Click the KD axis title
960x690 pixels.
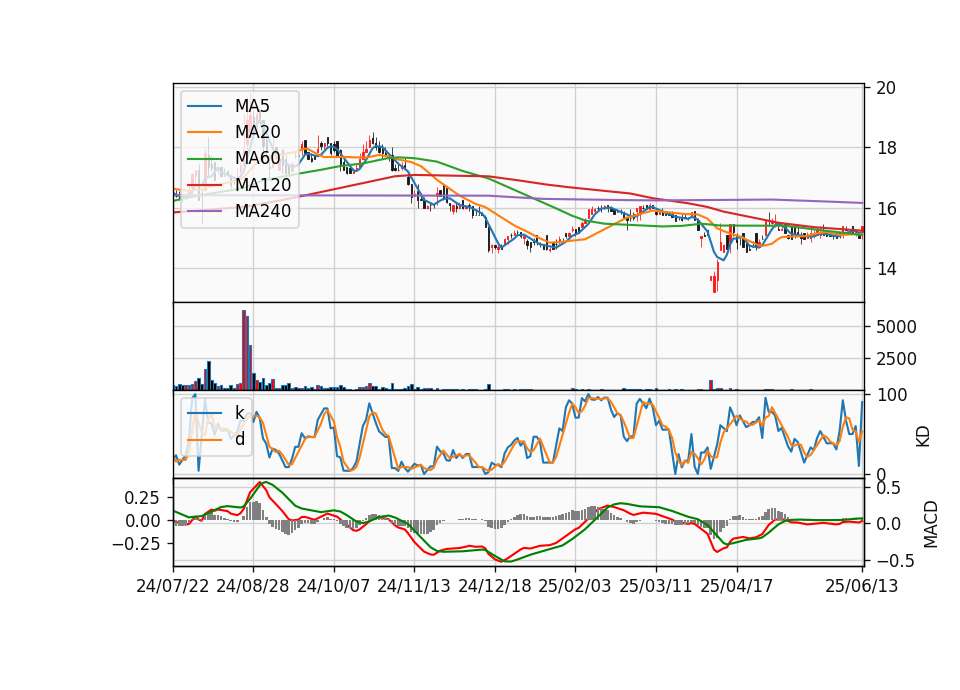click(923, 437)
